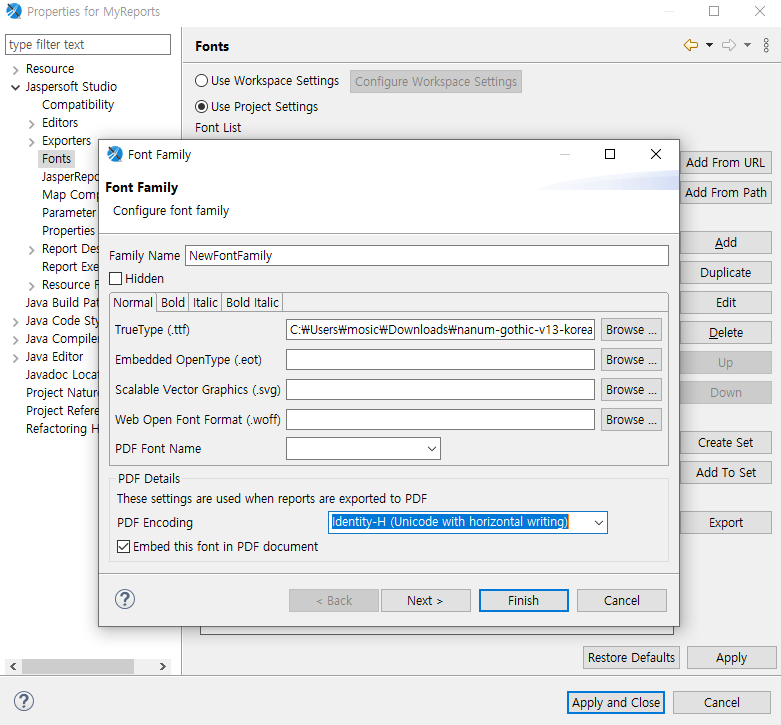Viewport: 781px width, 725px height.
Task: Click the help icon in the Properties window
Action: point(23,701)
